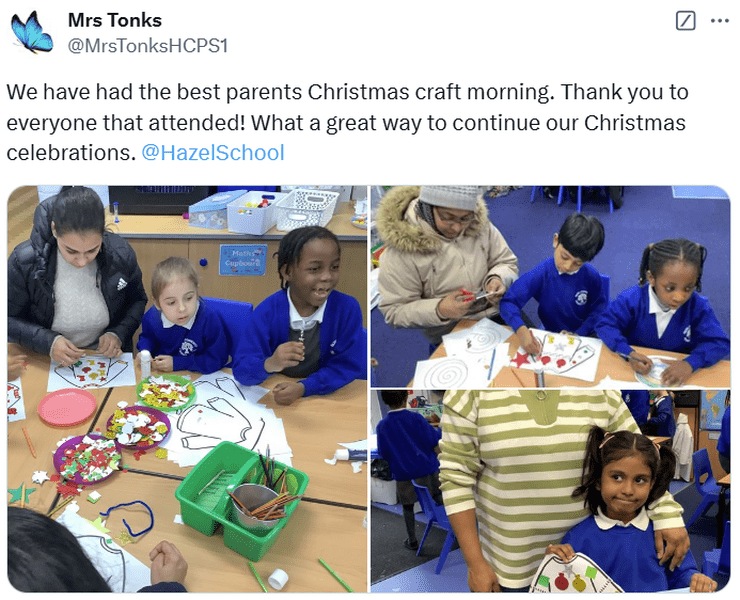
Task: Click the red star cutout in top-right photo
Action: coord(520,359)
